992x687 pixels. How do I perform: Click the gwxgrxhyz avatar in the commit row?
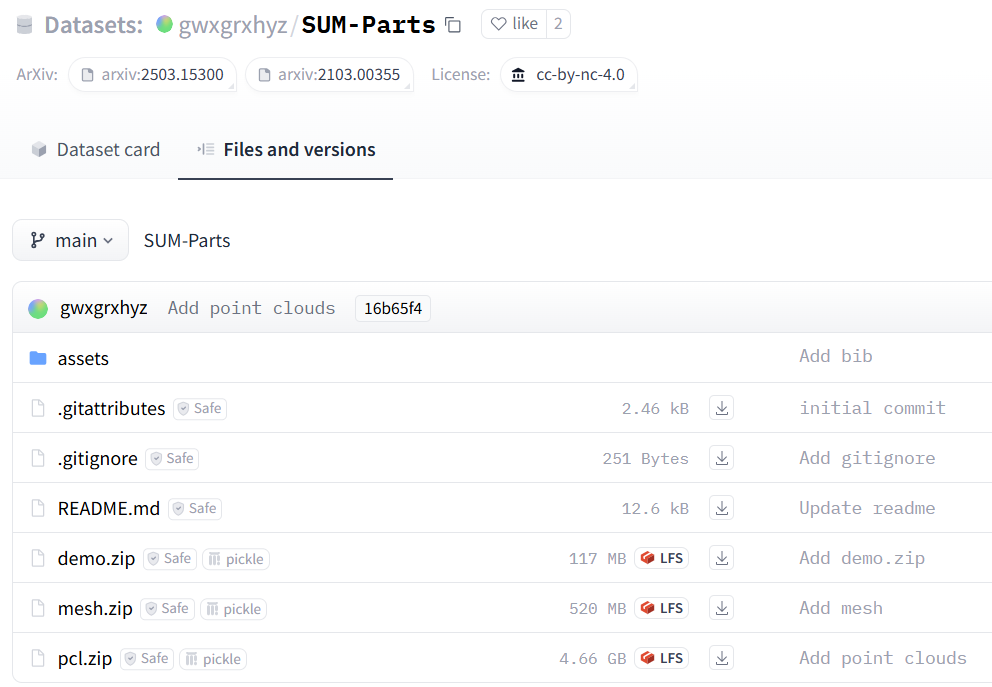tap(37, 308)
